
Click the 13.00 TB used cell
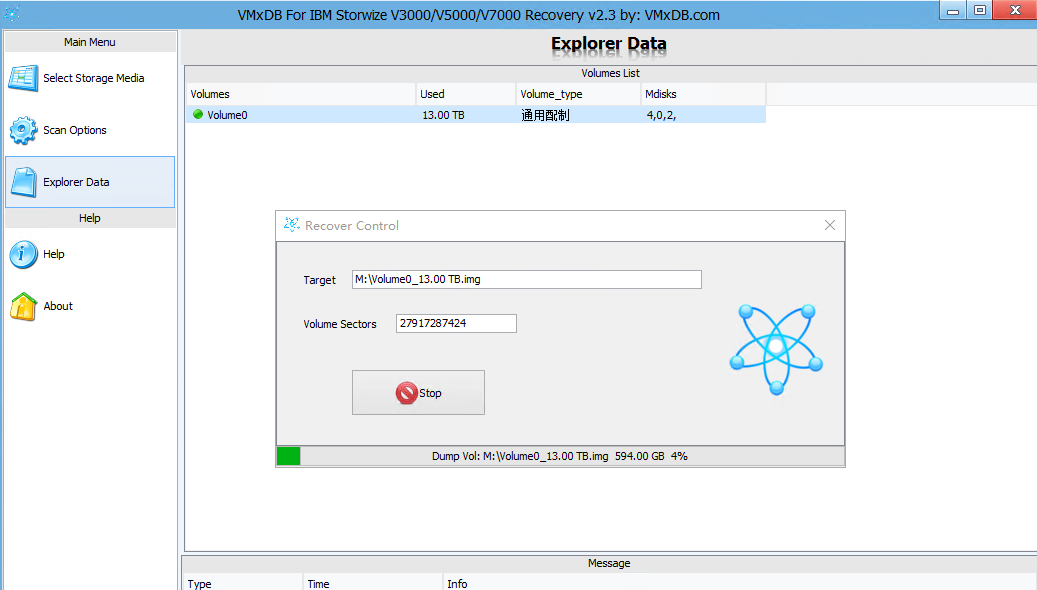pos(443,115)
